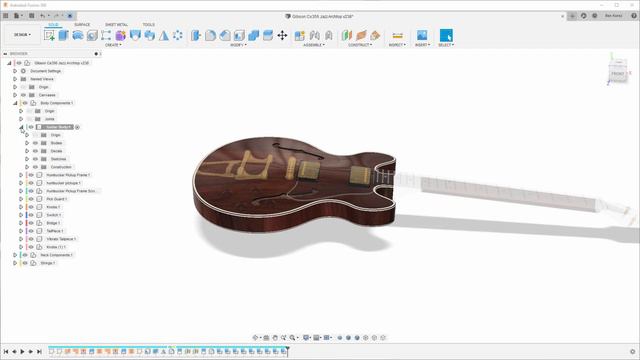The width and height of the screenshot is (640, 360).
Task: Save the document with Save icon
Action: (x=31, y=16)
